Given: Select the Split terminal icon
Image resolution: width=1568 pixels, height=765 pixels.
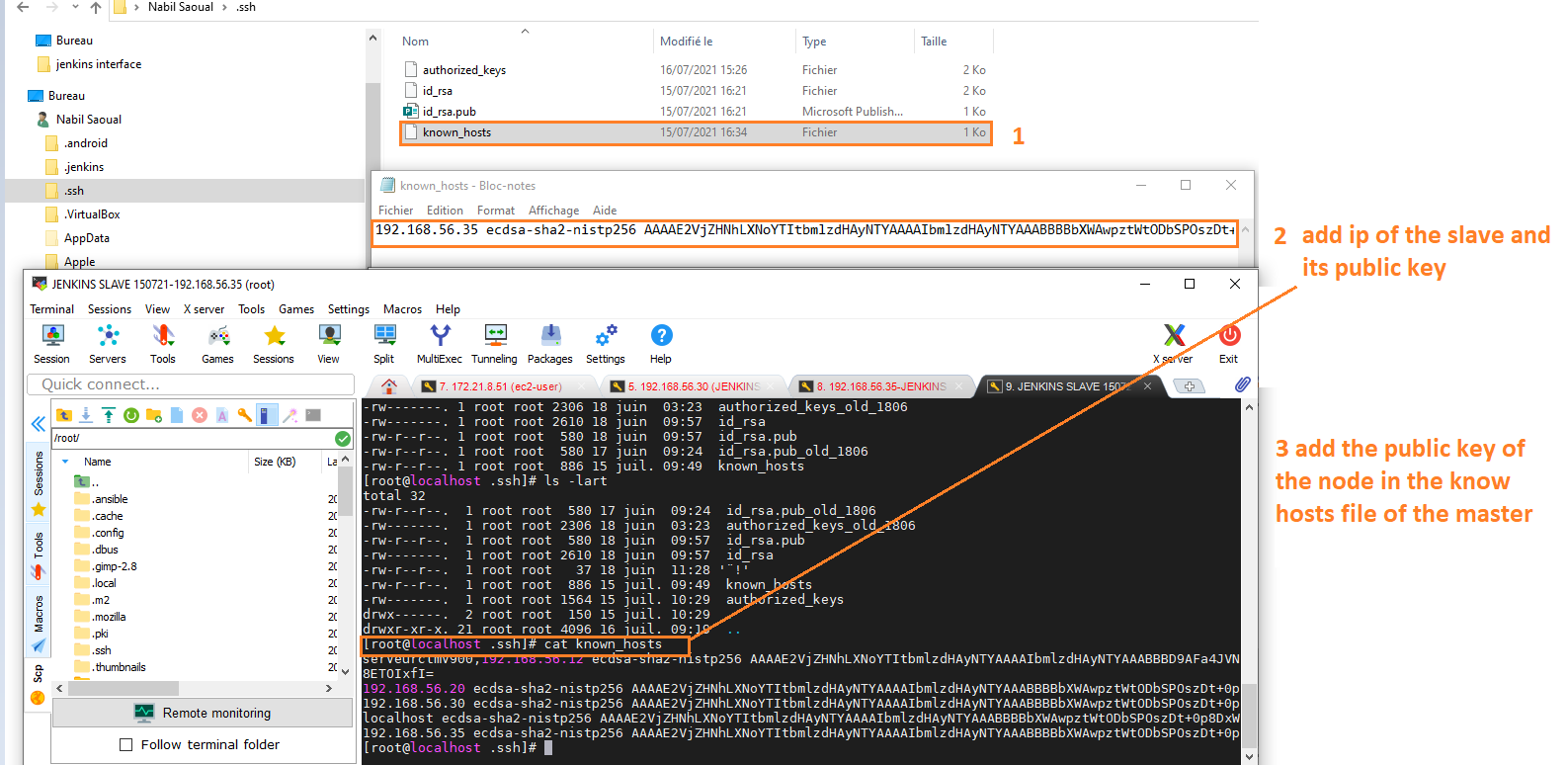Looking at the screenshot, I should (384, 344).
